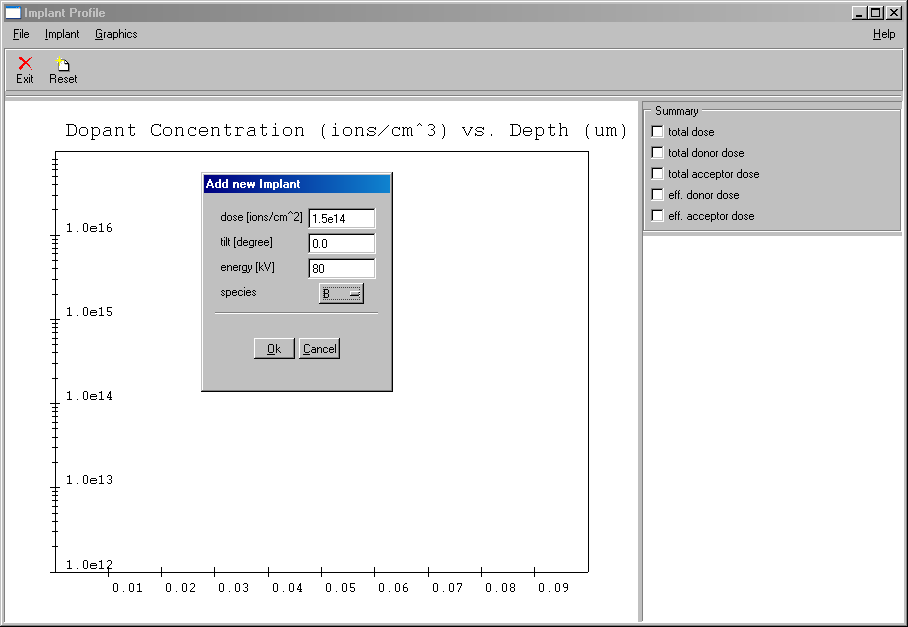Screen dimensions: 908x627
Task: Tick the eff. donor dose checkbox
Action: [657, 194]
